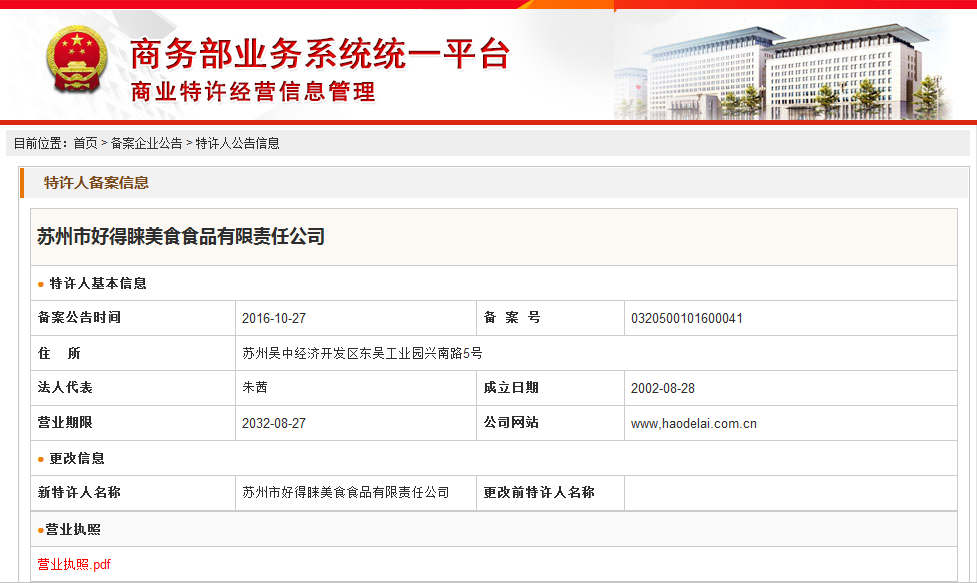
Task: Select founding date 2002-08-28
Action: click(x=662, y=388)
